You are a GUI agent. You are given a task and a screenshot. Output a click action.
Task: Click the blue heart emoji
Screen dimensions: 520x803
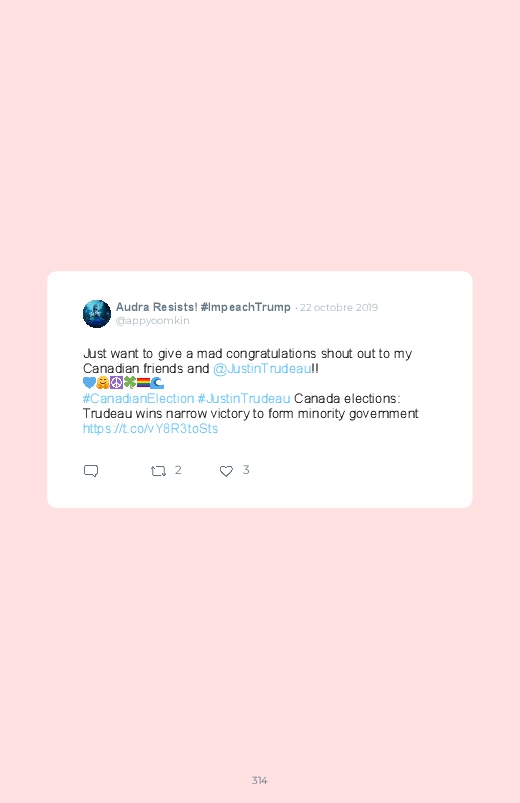point(89,383)
